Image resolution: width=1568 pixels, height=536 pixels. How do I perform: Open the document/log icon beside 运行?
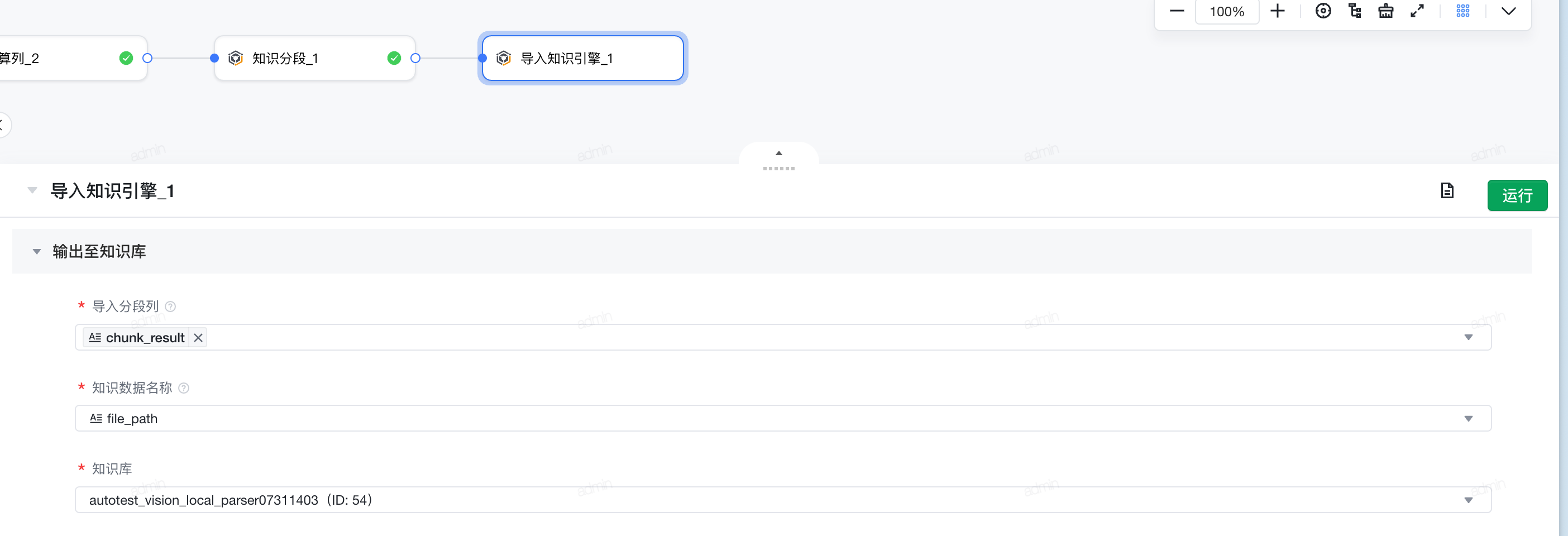1447,191
